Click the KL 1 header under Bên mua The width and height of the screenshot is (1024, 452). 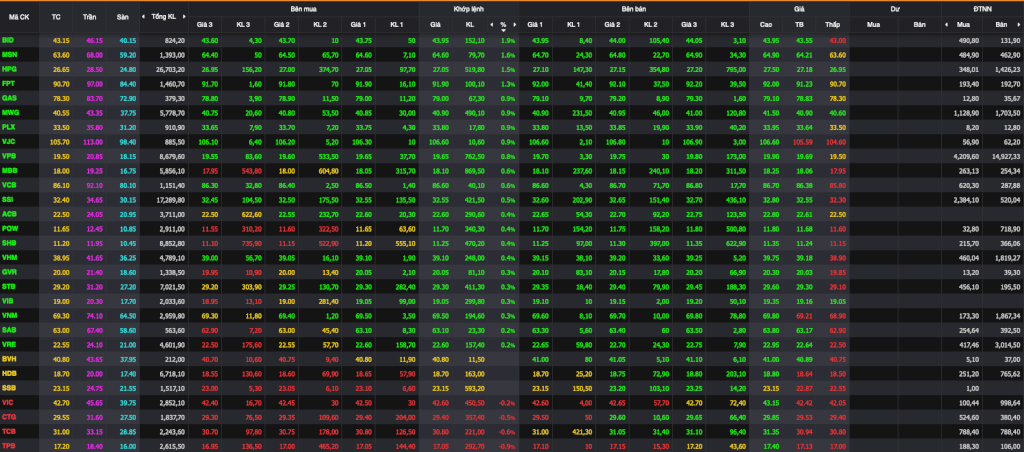[397, 25]
